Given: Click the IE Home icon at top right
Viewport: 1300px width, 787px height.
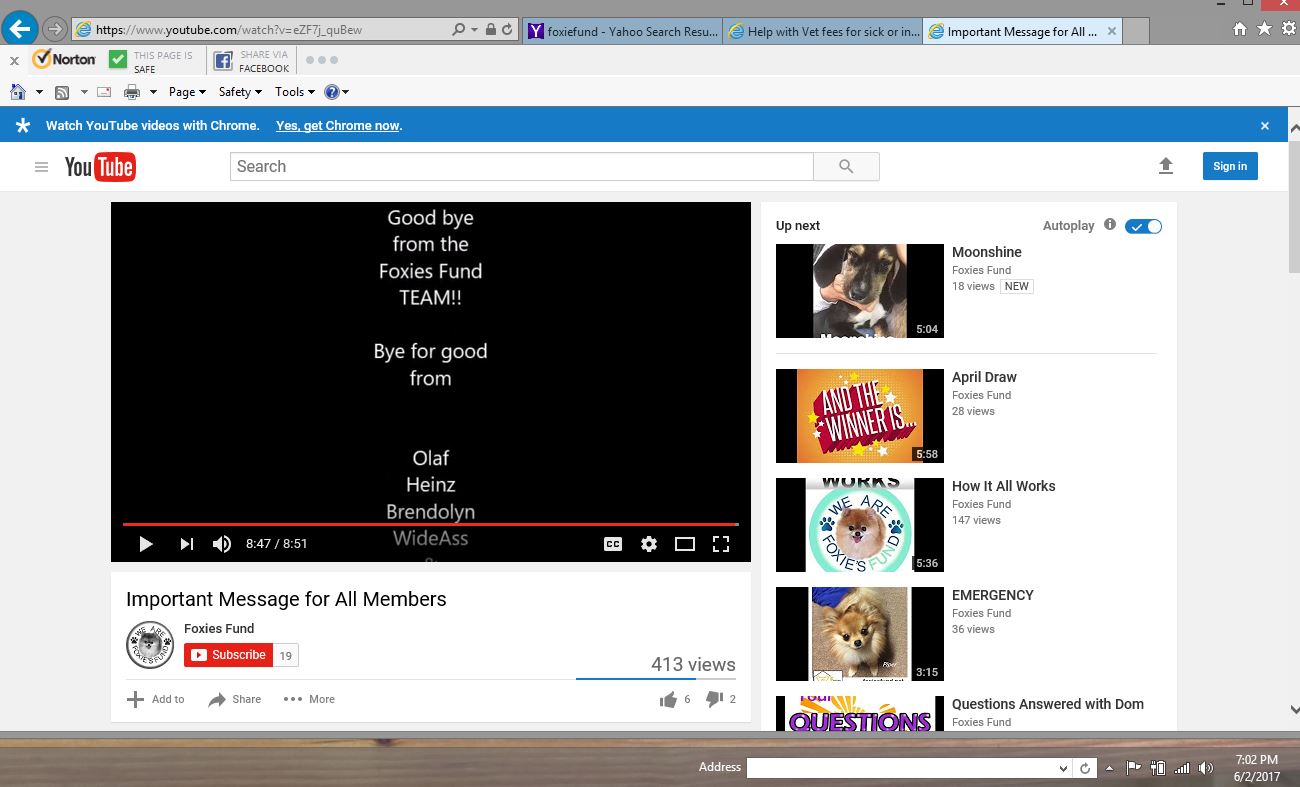Looking at the screenshot, I should coord(1240,29).
